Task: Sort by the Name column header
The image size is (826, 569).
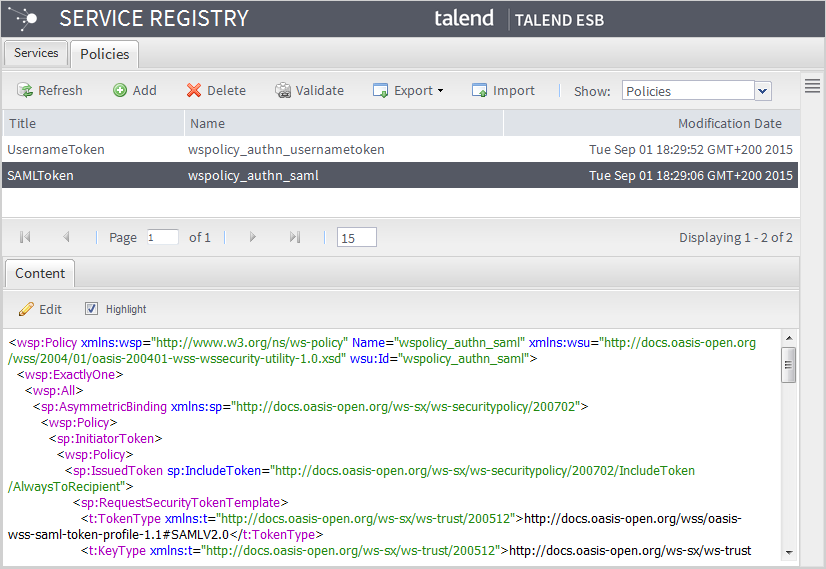Action: click(344, 123)
